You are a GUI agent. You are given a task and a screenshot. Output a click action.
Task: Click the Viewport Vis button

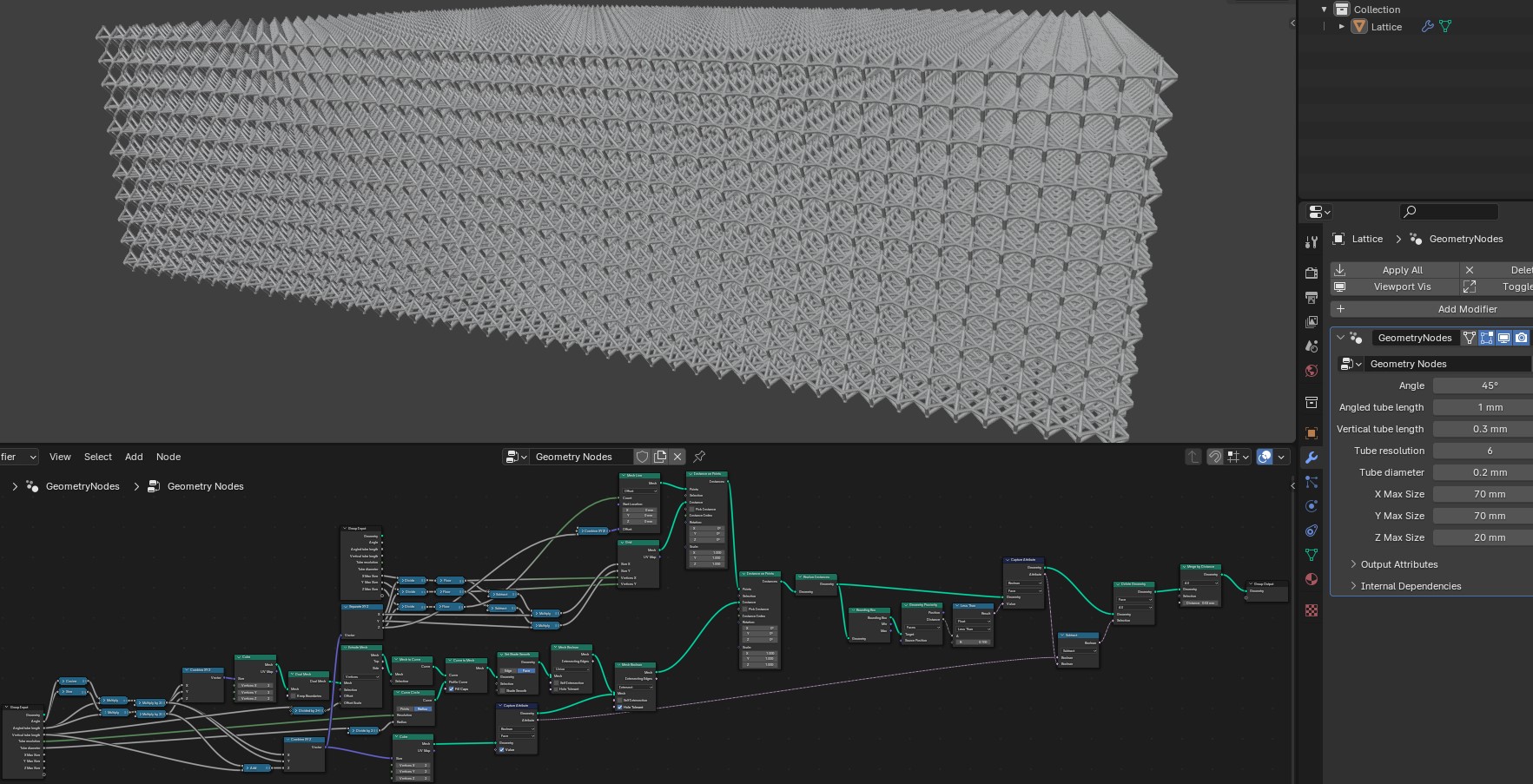tap(1395, 287)
